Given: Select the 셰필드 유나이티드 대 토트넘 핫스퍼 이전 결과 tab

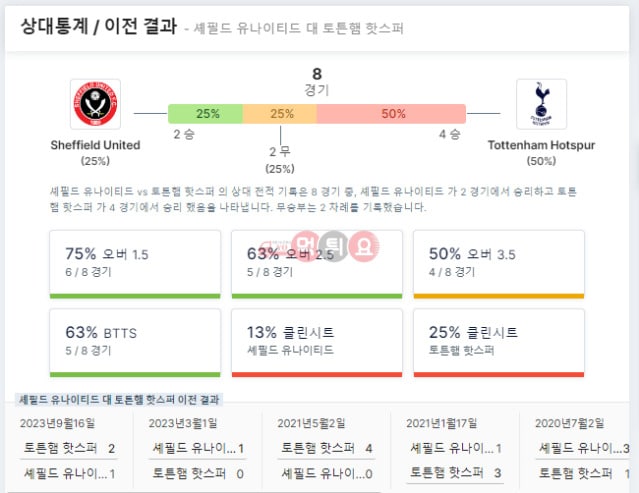Looking at the screenshot, I should click(x=119, y=400).
